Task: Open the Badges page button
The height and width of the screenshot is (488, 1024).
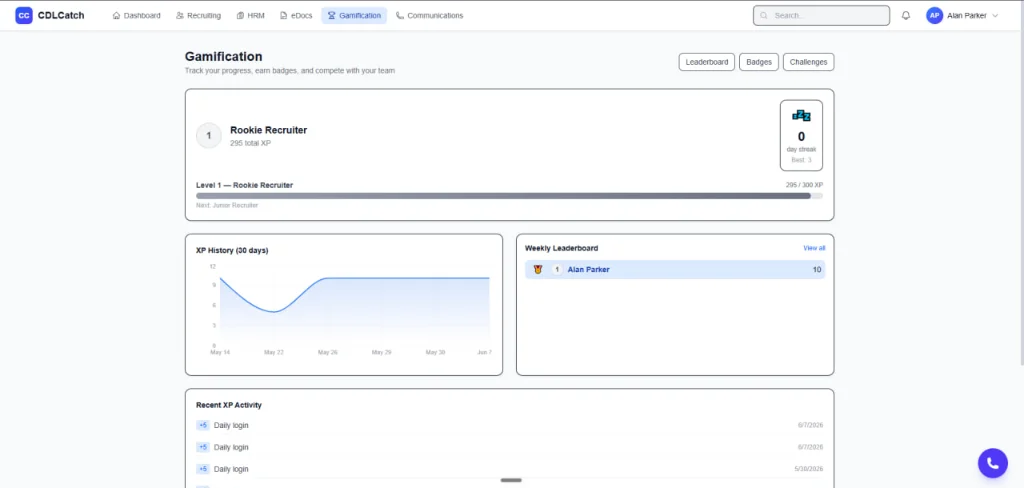Action: pos(759,62)
